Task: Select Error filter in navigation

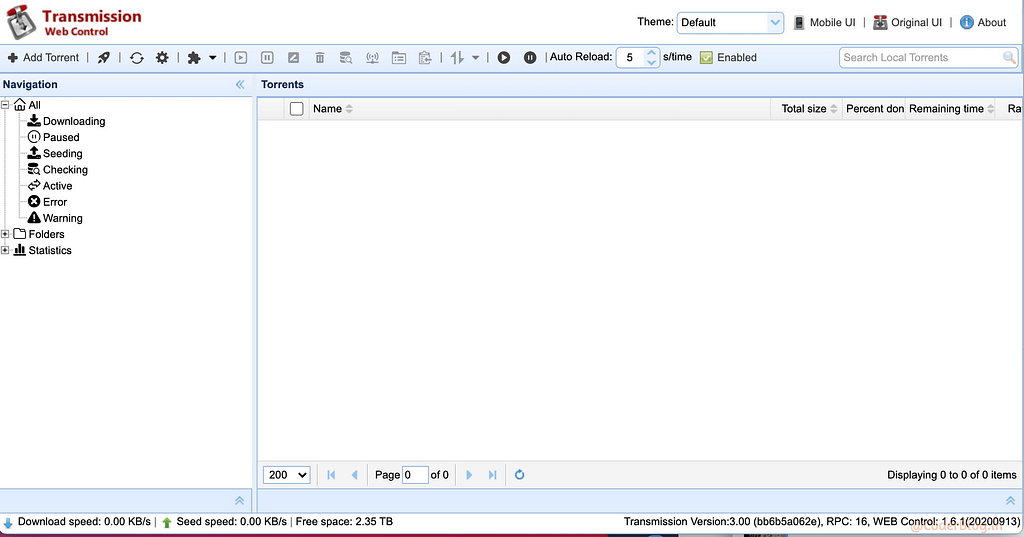Action: (55, 202)
